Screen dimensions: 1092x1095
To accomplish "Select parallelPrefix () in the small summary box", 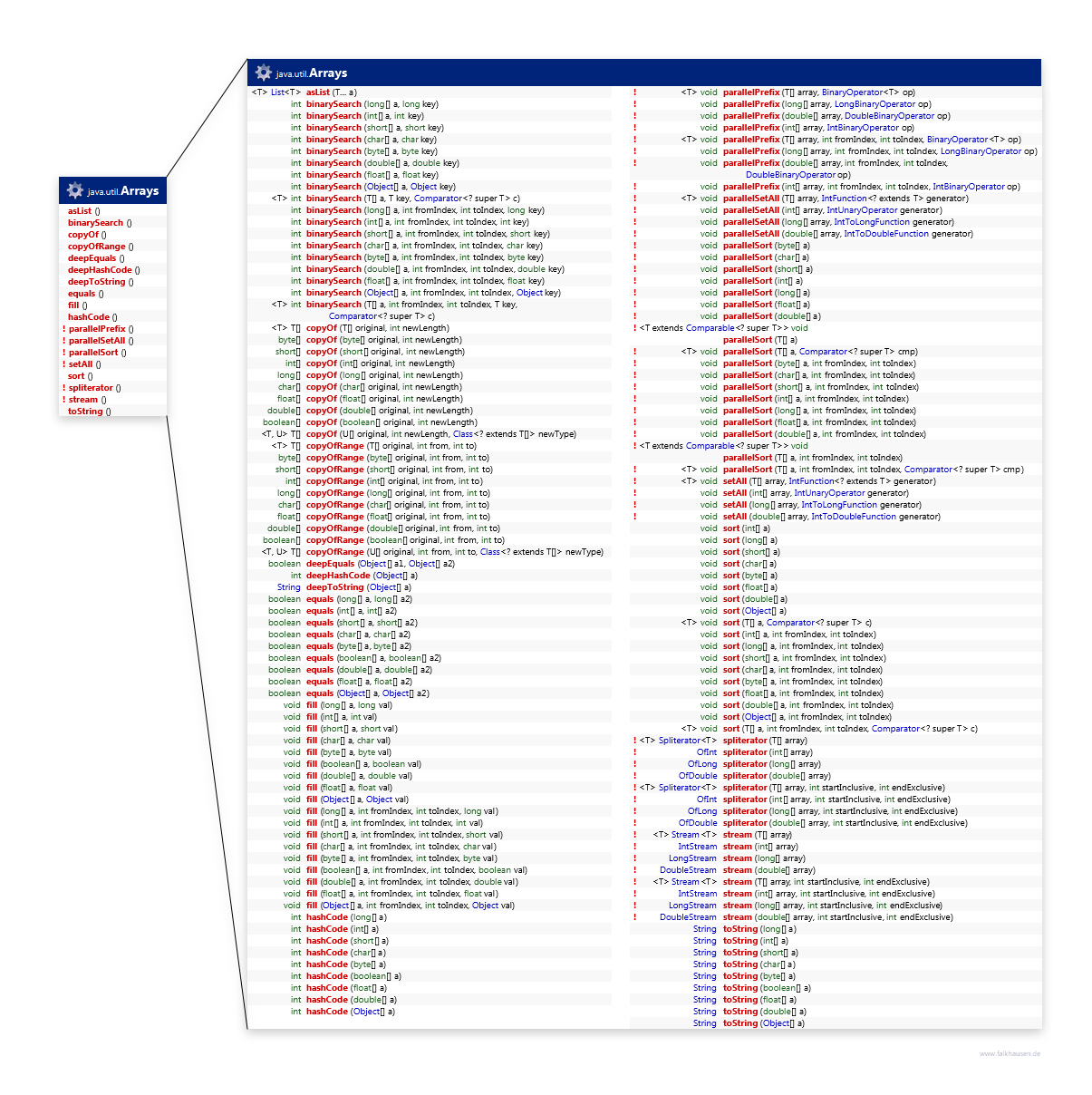I will 101,329.
